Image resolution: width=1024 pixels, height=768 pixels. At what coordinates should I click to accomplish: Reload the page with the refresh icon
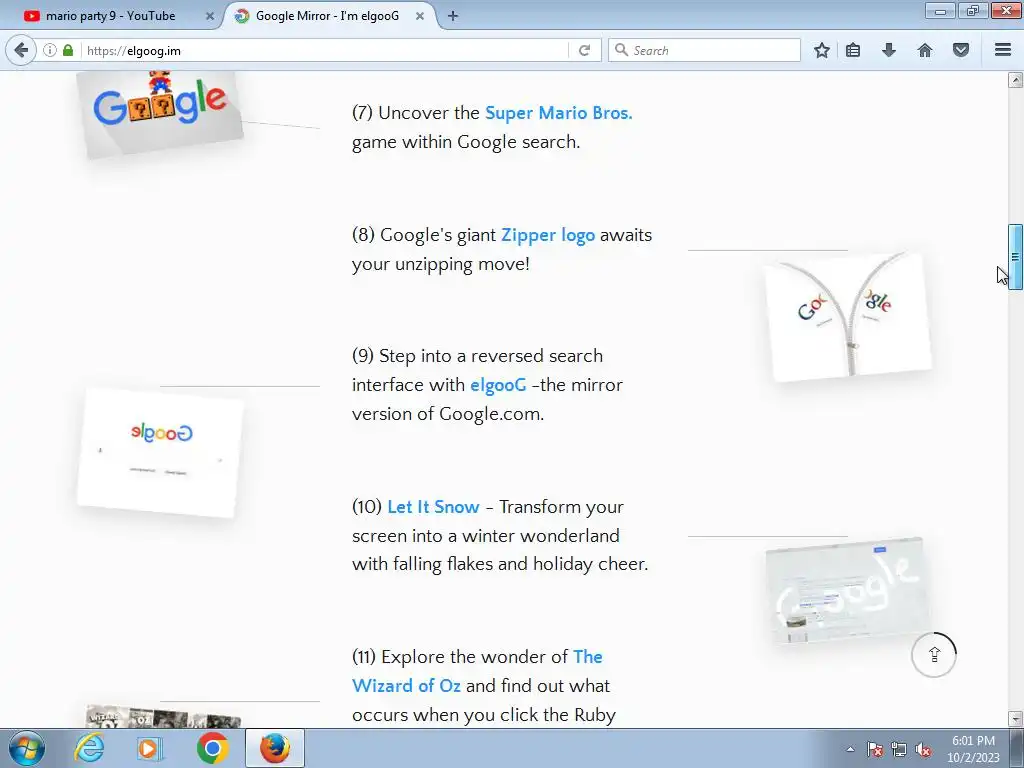pyautogui.click(x=584, y=50)
